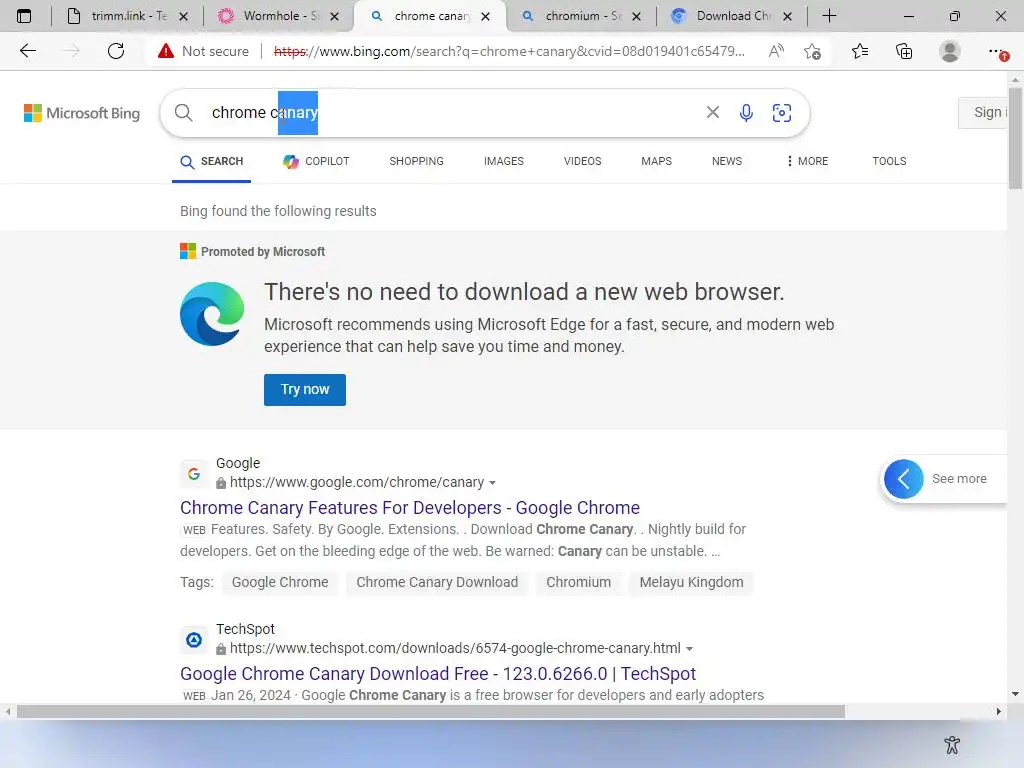The width and height of the screenshot is (1024, 768).
Task: Open visual search camera icon
Action: [x=782, y=112]
